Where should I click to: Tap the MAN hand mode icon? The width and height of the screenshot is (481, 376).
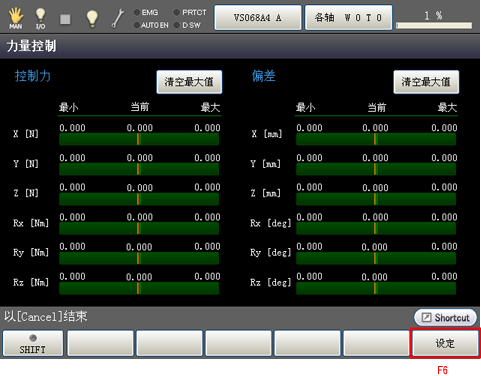(x=16, y=18)
